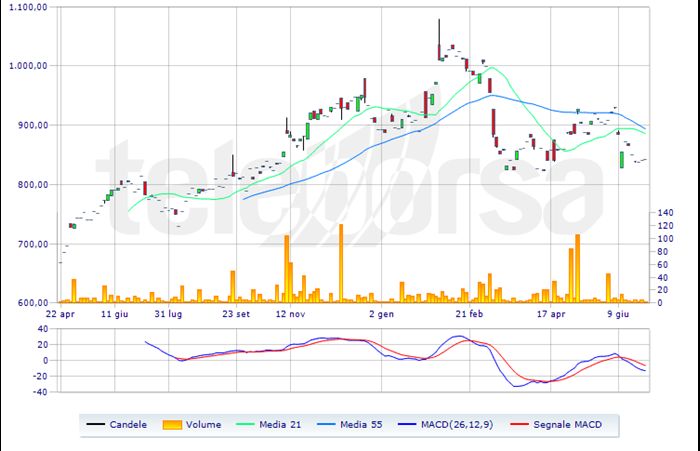The height and width of the screenshot is (451, 700).
Task: Click the 140 volume axis label
Action: [665, 213]
